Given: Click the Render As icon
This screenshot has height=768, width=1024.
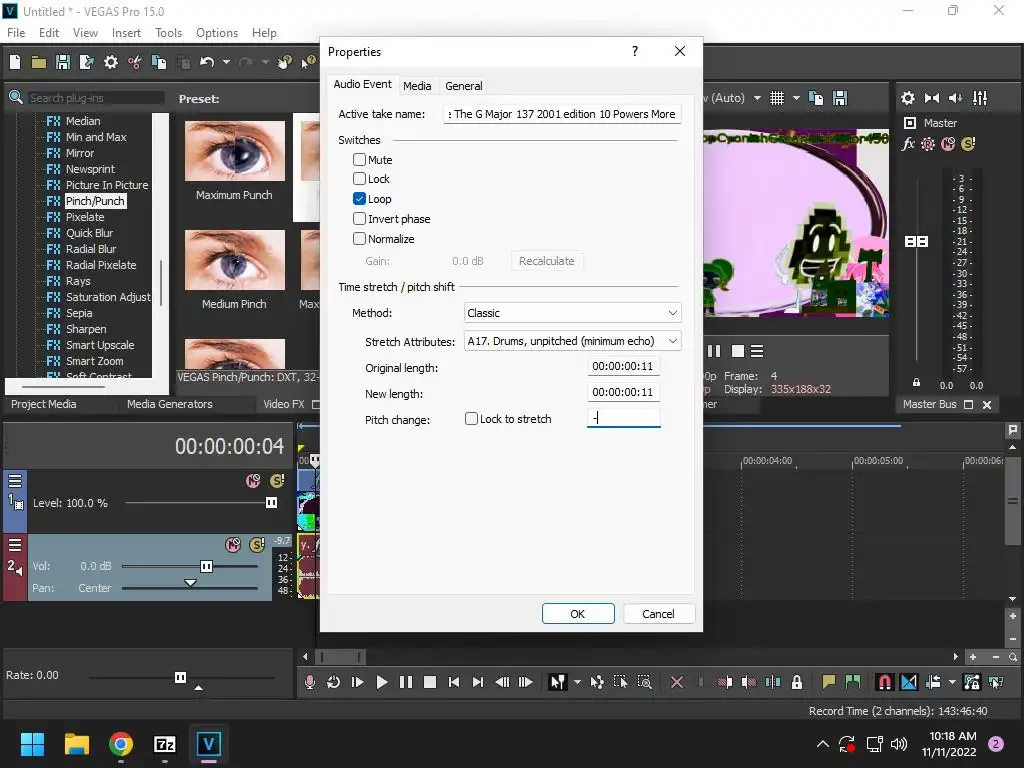Looking at the screenshot, I should click(x=86, y=62).
